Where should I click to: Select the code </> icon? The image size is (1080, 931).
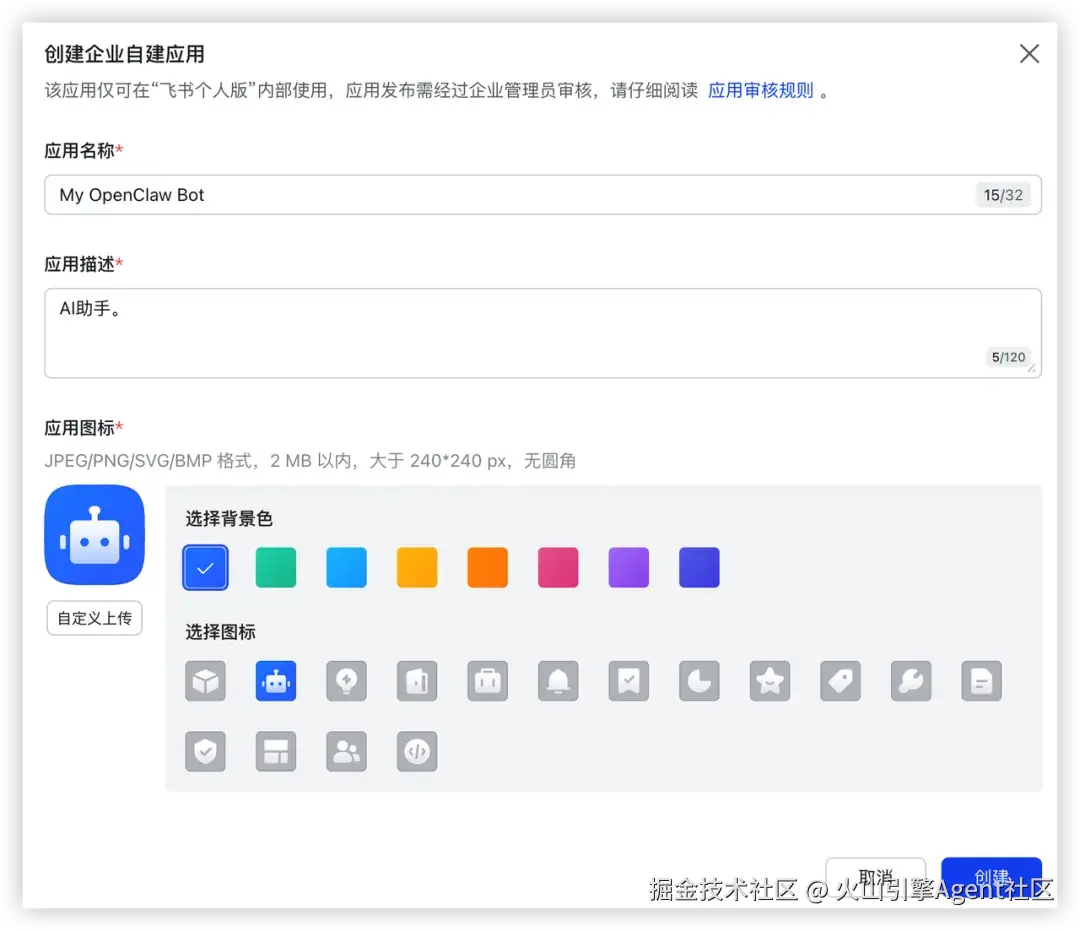[x=417, y=751]
